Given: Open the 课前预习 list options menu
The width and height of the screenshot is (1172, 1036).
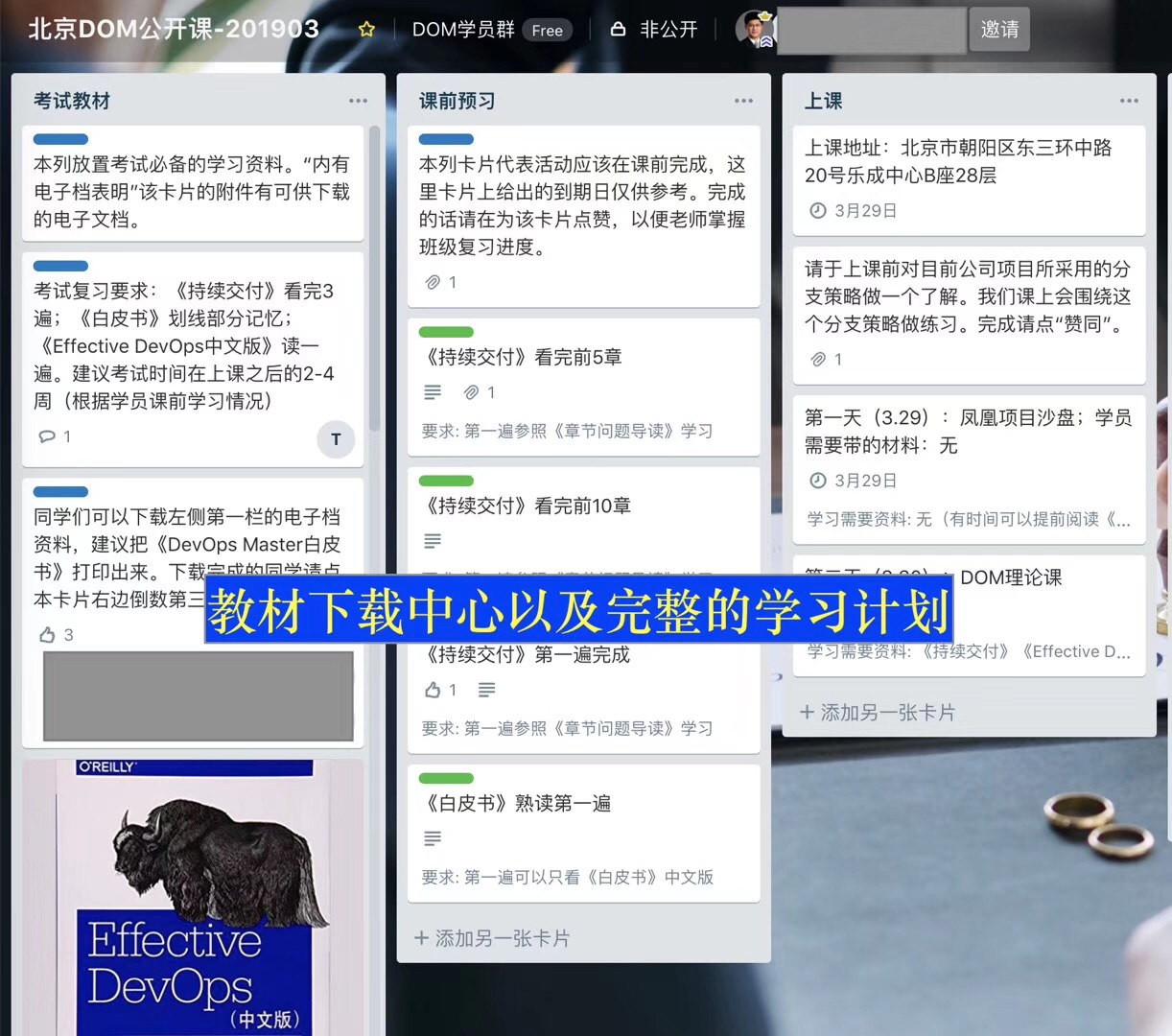Looking at the screenshot, I should [743, 101].
